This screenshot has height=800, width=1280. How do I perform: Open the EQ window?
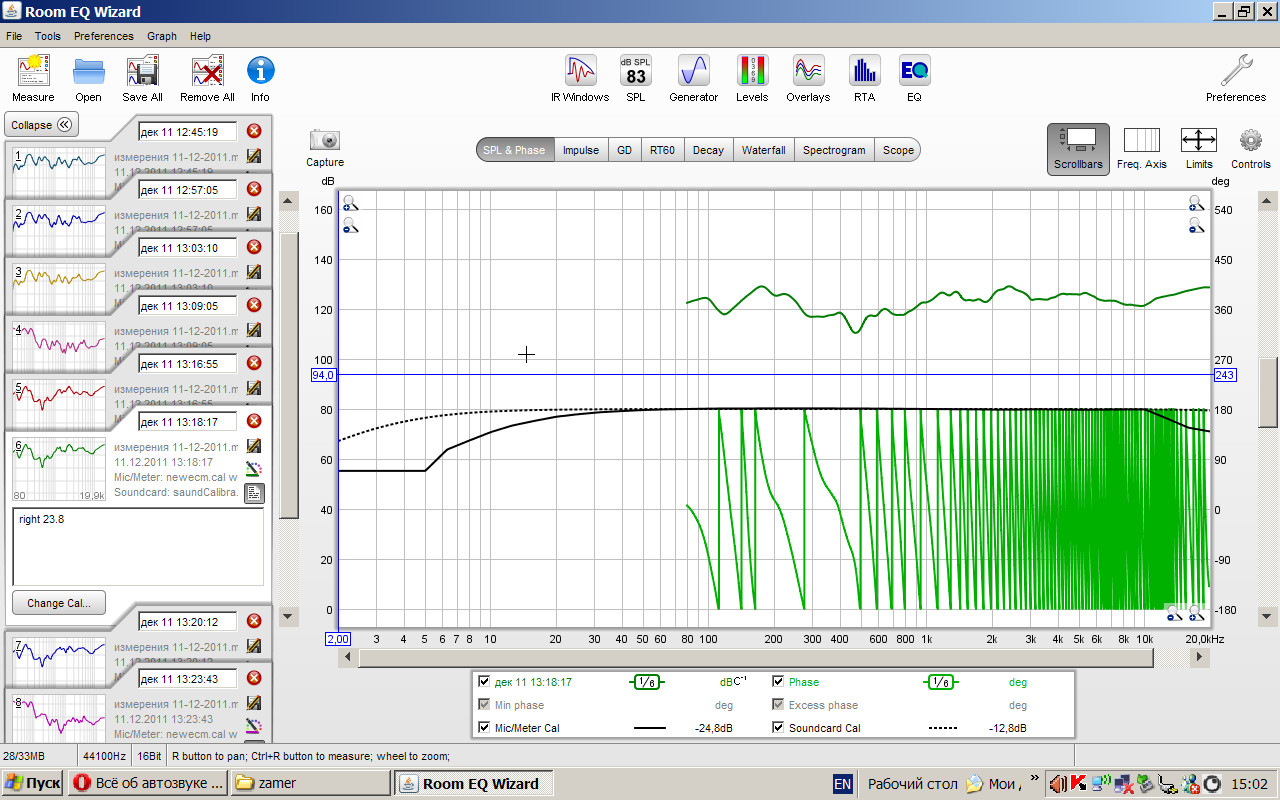click(914, 72)
